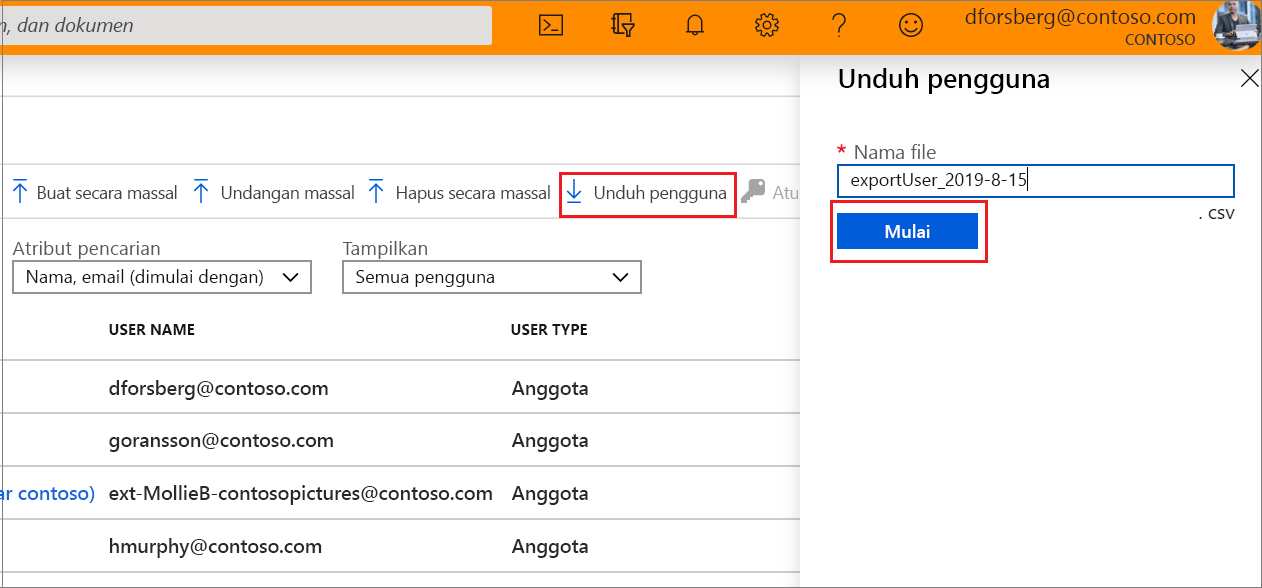View notifications via the bell icon

(694, 25)
